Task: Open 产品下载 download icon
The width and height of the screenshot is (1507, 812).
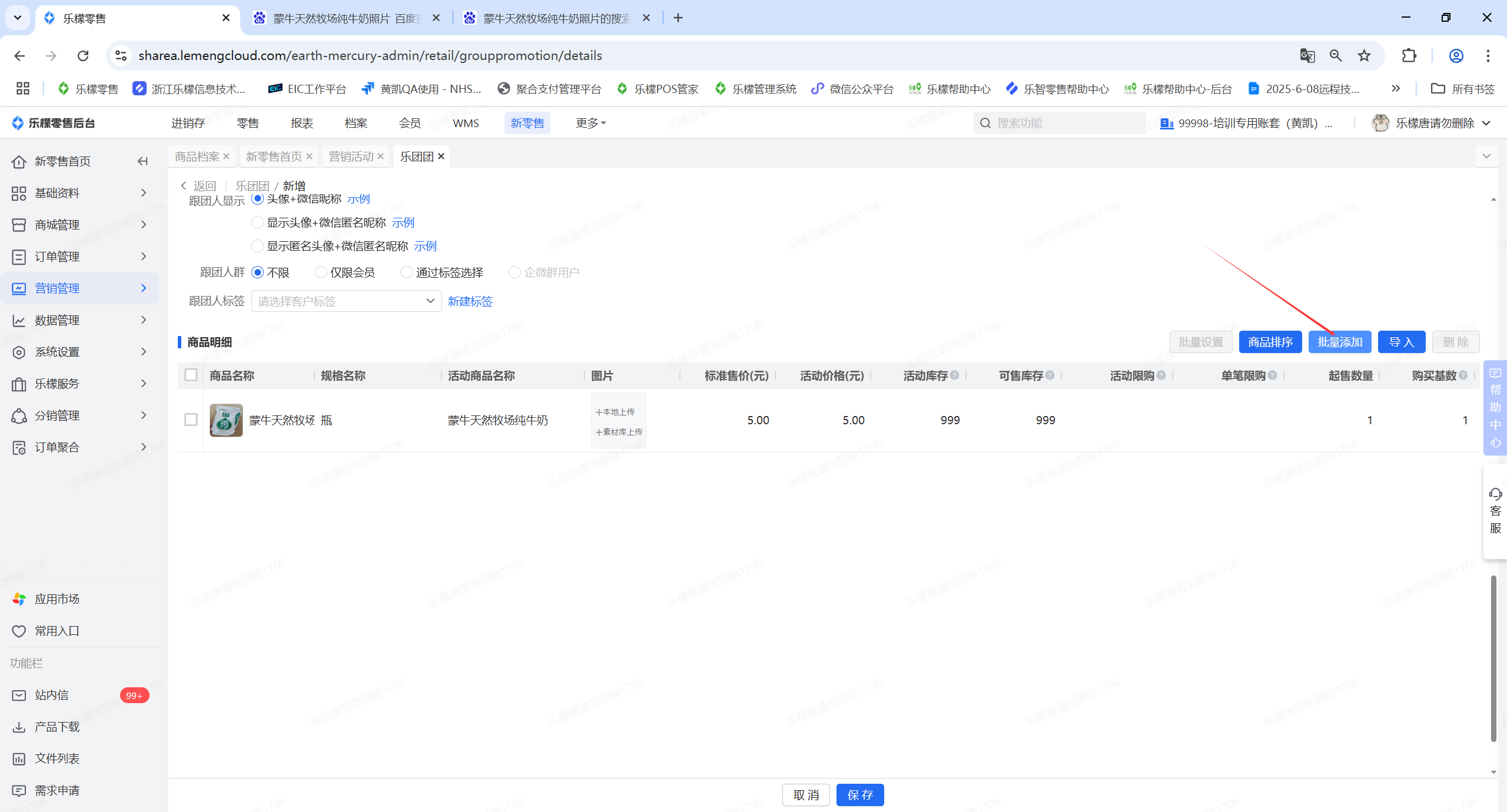Action: 19,727
